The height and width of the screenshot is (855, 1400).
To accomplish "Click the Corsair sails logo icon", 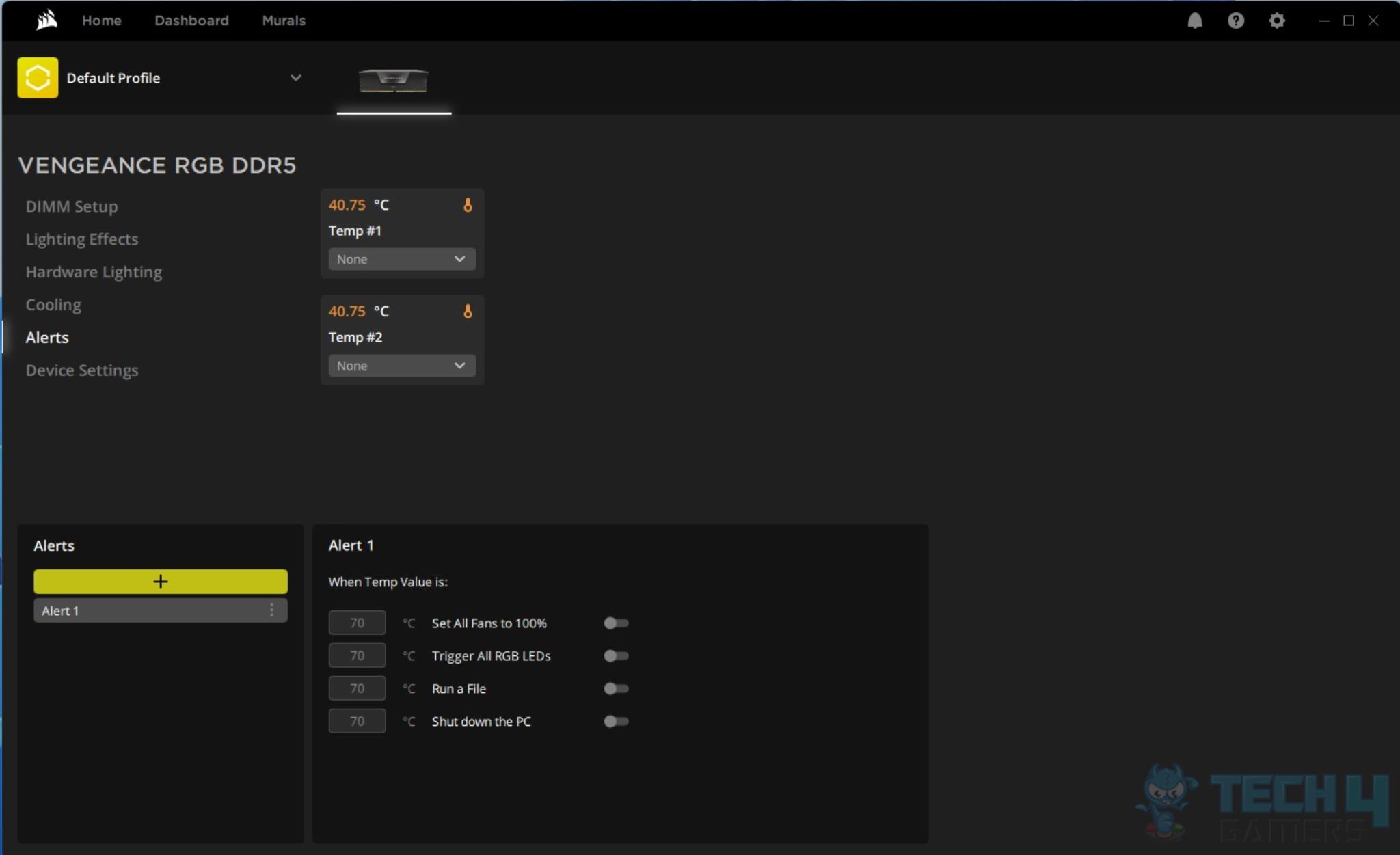I will pyautogui.click(x=46, y=21).
